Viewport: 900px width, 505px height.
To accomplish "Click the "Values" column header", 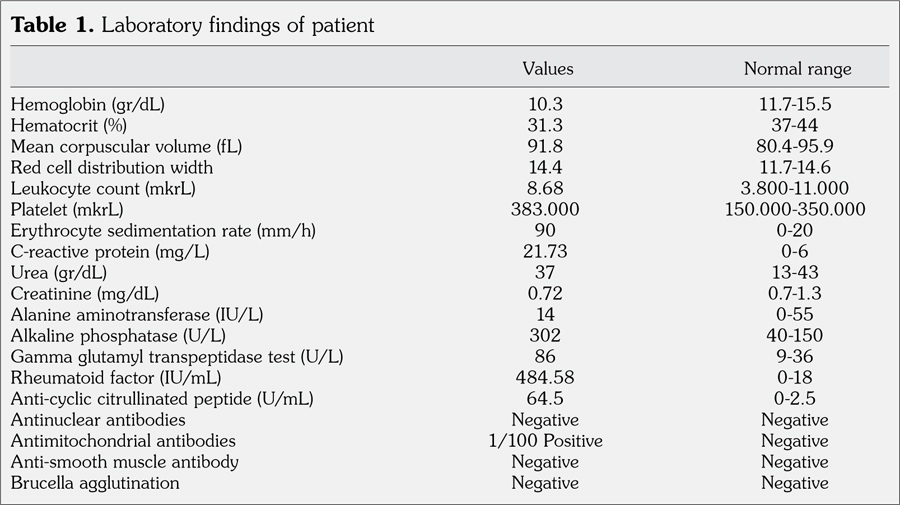I will [x=547, y=69].
